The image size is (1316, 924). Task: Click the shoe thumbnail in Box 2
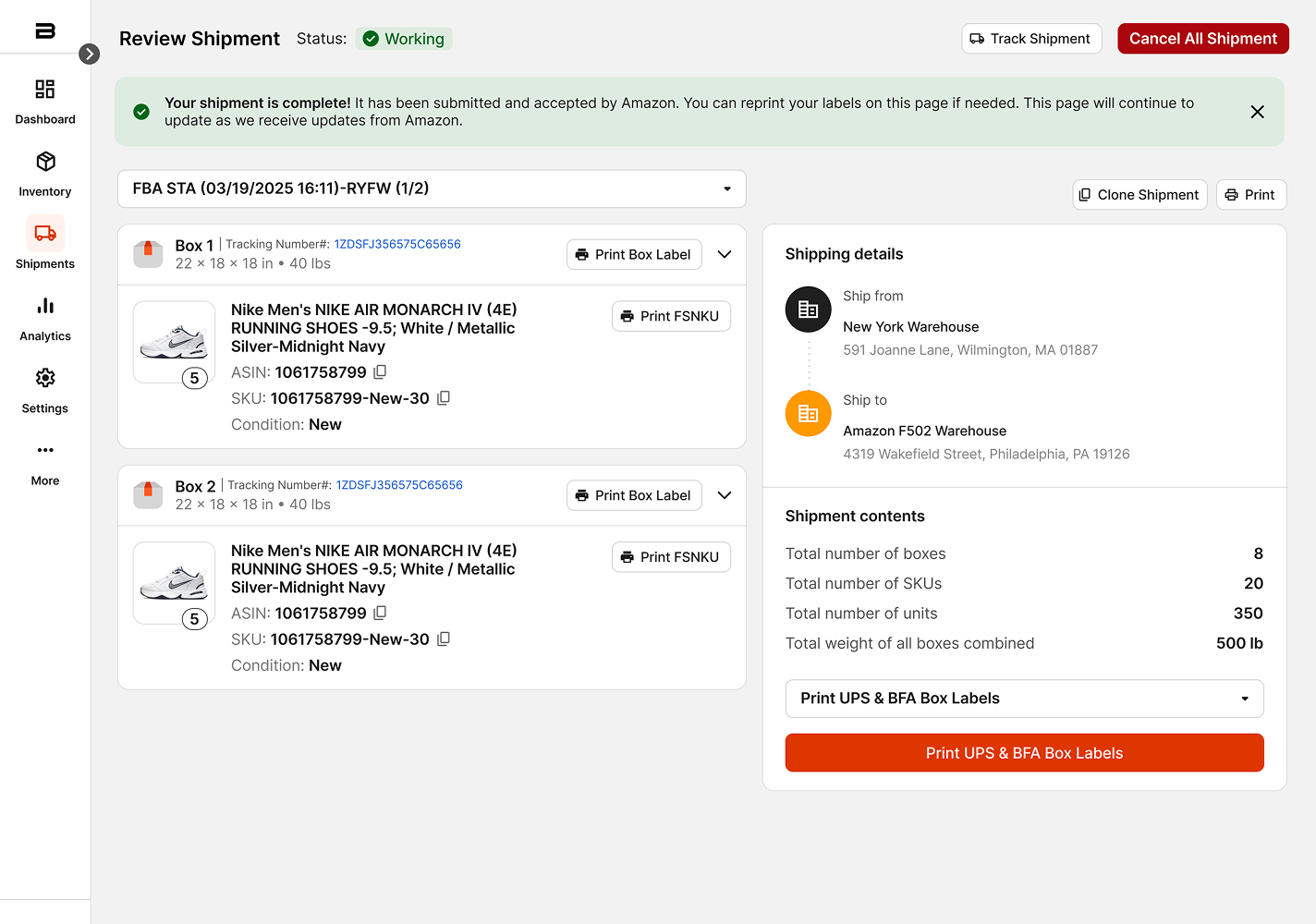pyautogui.click(x=174, y=583)
